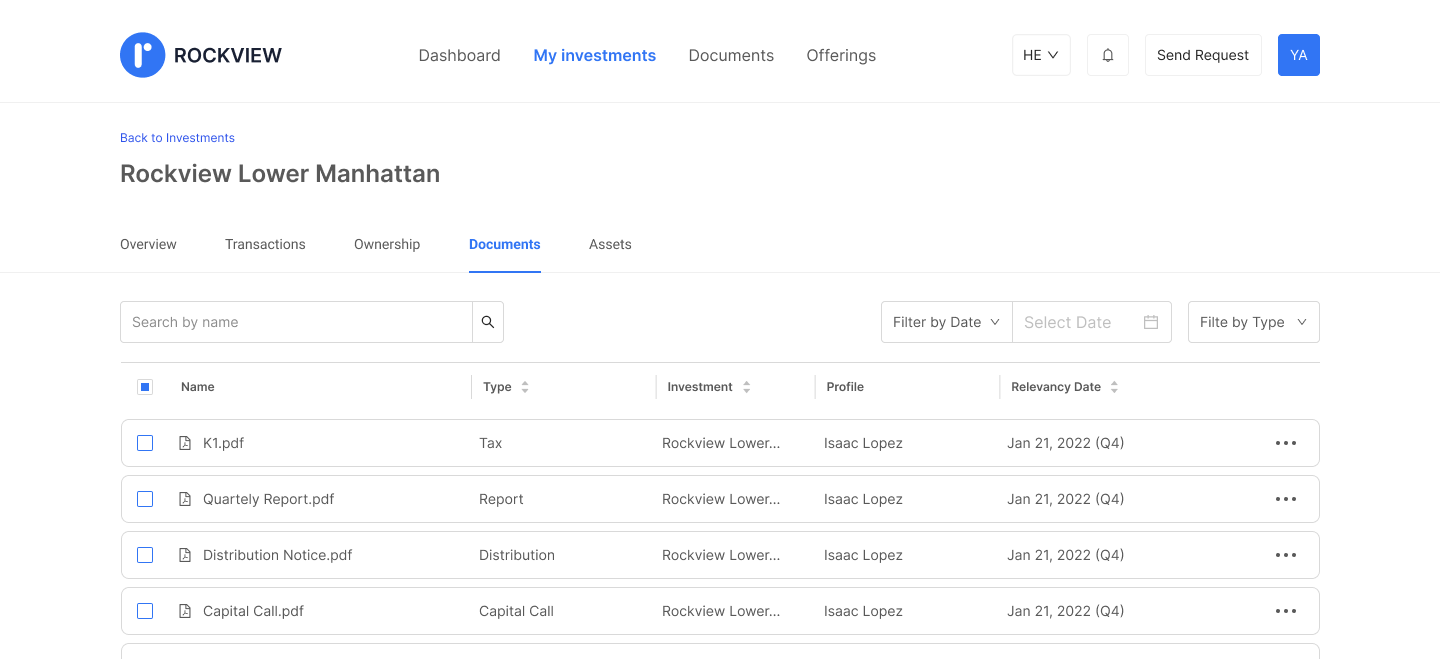
Task: Open the three-dot menu for Quartely Report.pdf
Action: coord(1286,498)
